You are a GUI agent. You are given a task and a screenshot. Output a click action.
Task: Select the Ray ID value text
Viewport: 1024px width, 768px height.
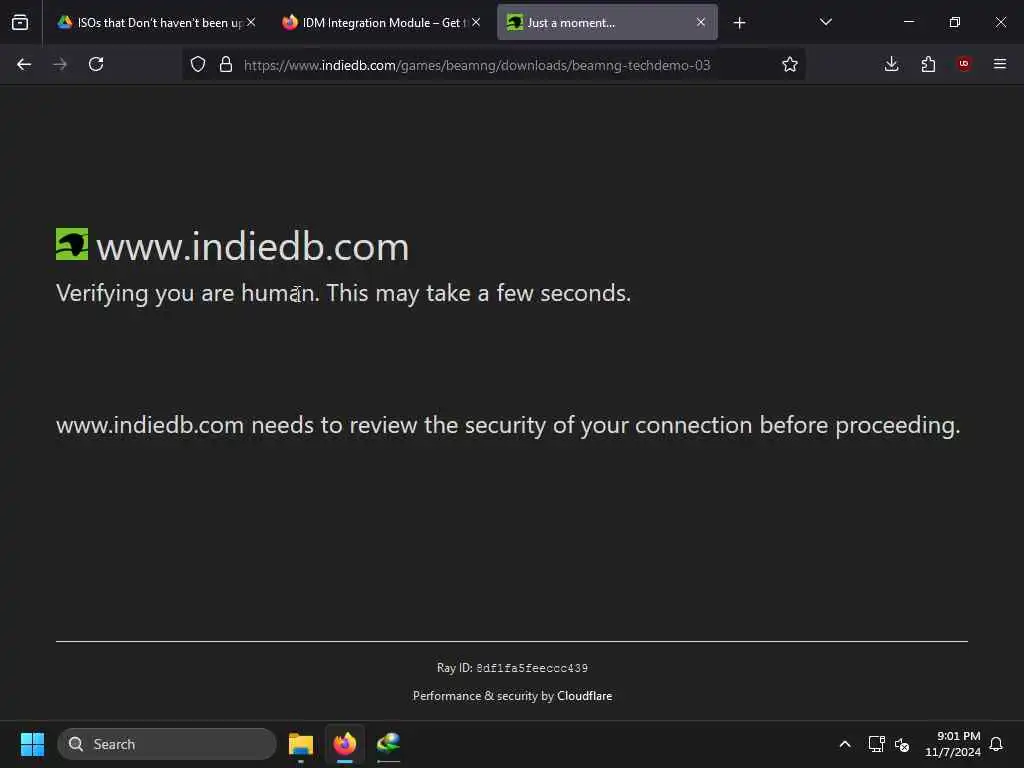click(532, 668)
